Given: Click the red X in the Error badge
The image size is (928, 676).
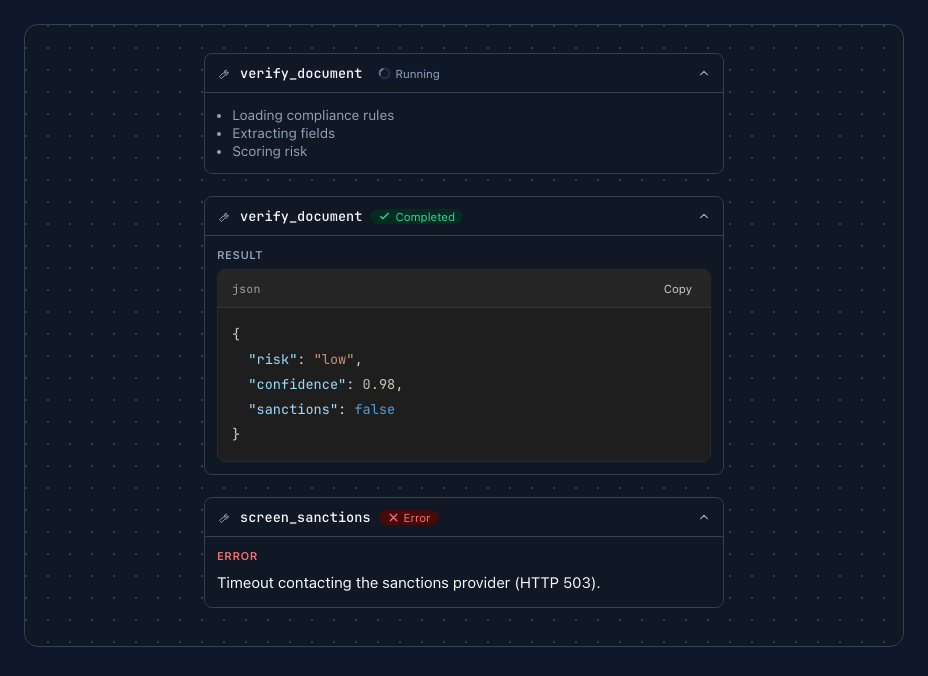Looking at the screenshot, I should pos(393,518).
